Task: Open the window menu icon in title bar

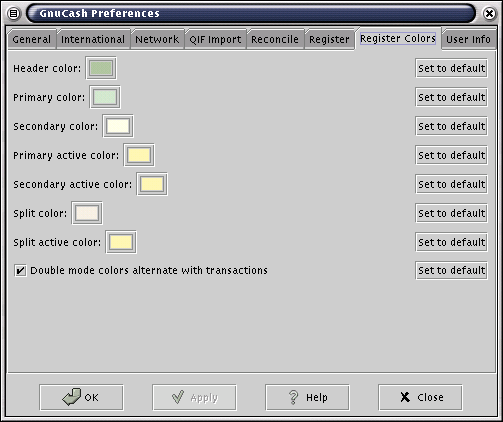Action: pos(13,14)
